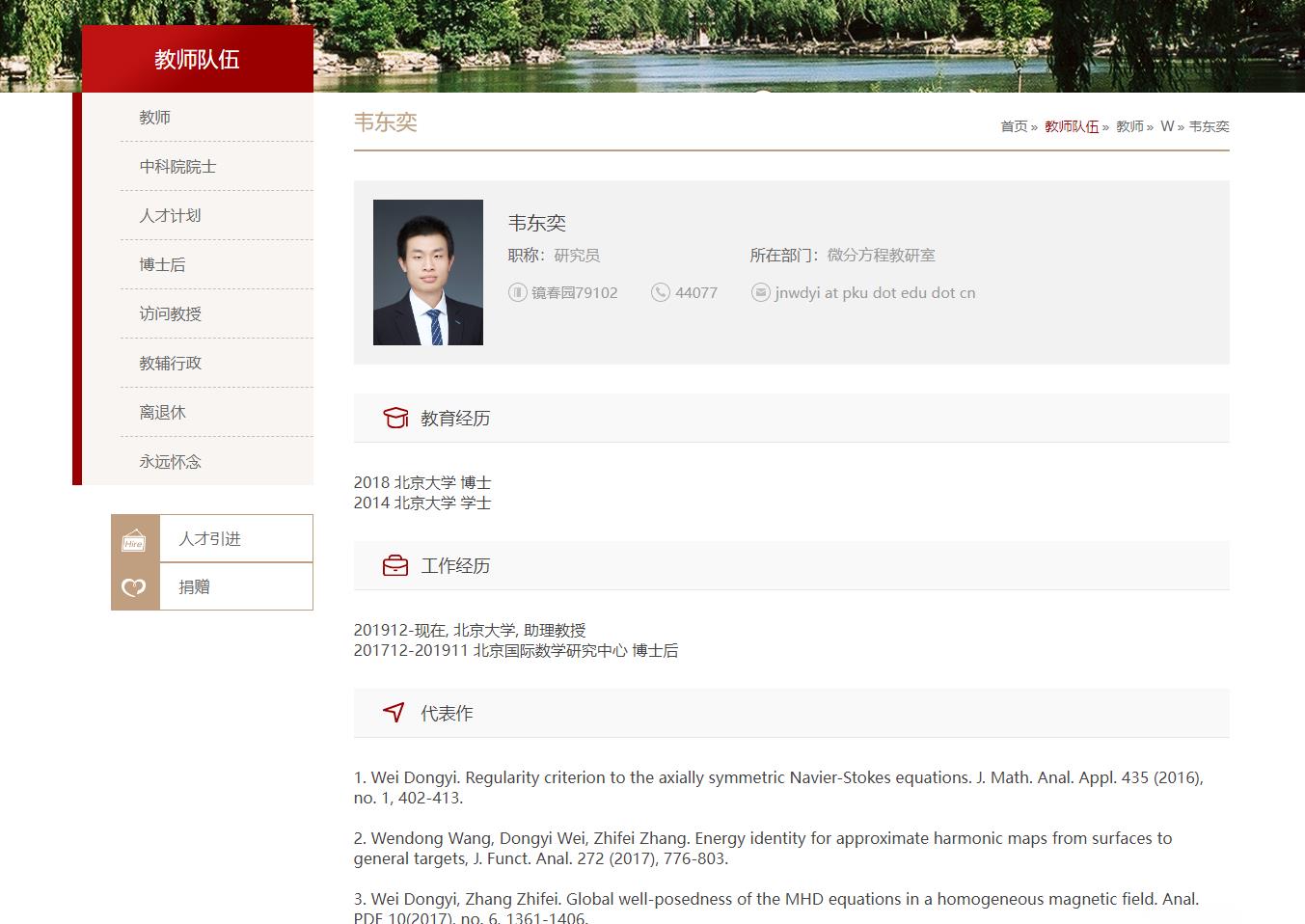Screen dimensions: 1305x924
Task: Click the 工作经历 section heading
Action: pos(455,565)
